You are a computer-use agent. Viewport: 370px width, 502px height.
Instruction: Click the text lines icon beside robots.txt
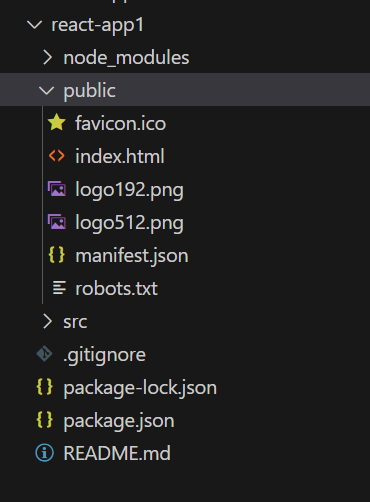click(59, 288)
